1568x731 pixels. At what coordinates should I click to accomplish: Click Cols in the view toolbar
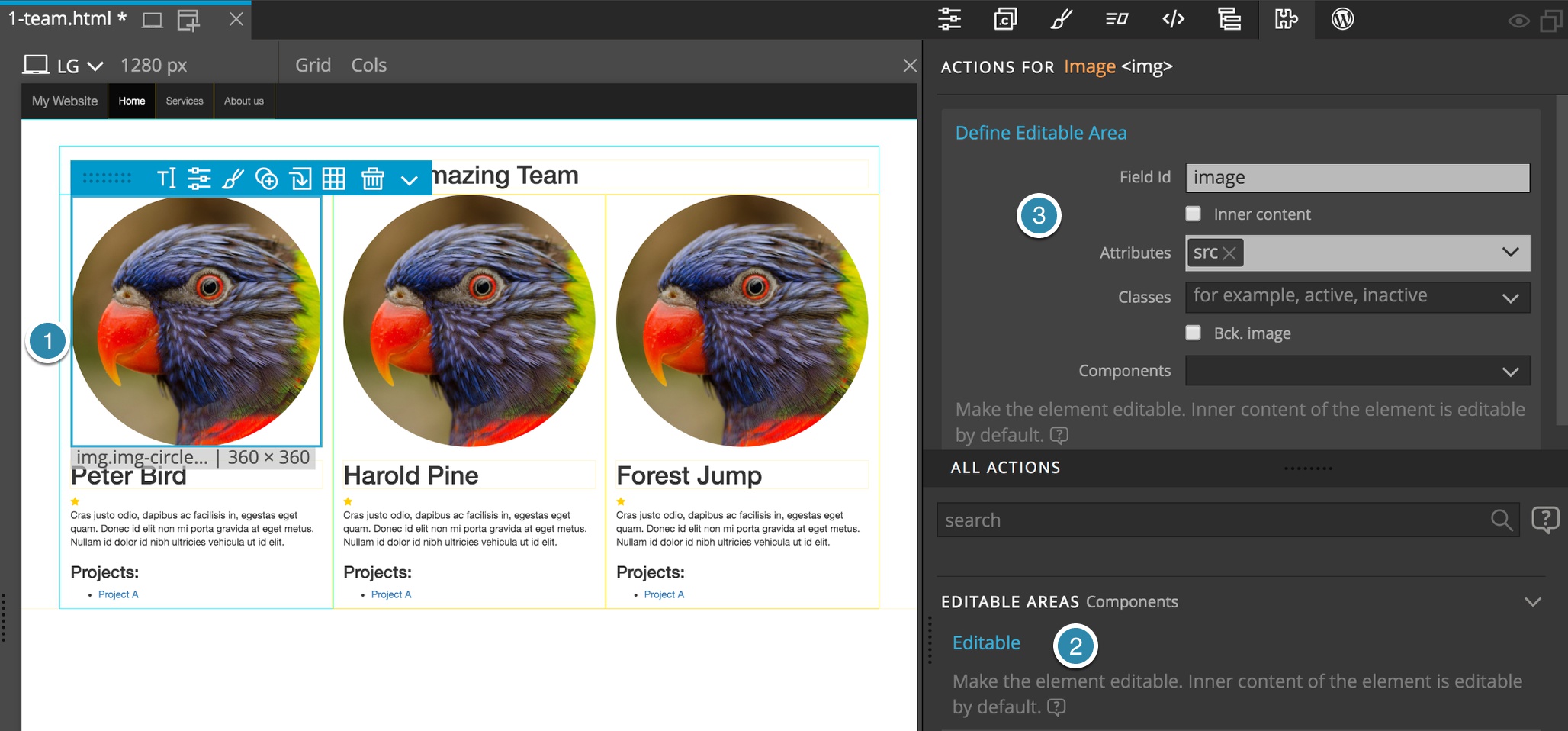click(369, 66)
